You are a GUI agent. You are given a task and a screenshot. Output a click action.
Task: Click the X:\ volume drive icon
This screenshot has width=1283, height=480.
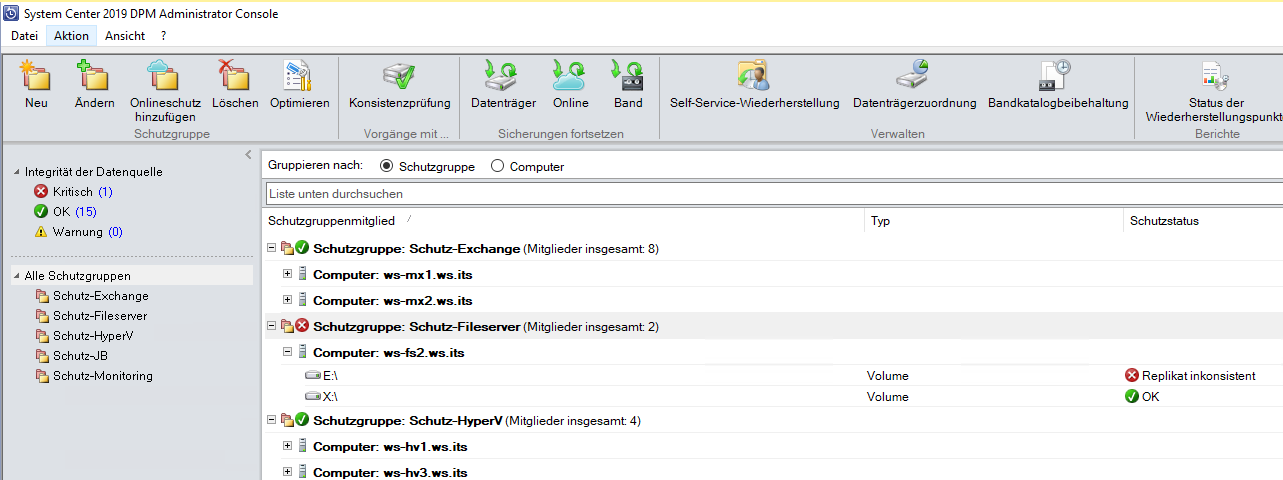313,397
